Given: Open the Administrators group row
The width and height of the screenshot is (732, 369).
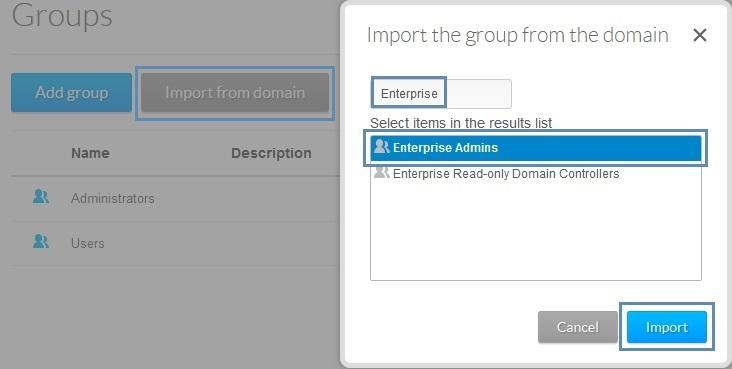Looking at the screenshot, I should [175, 199].
